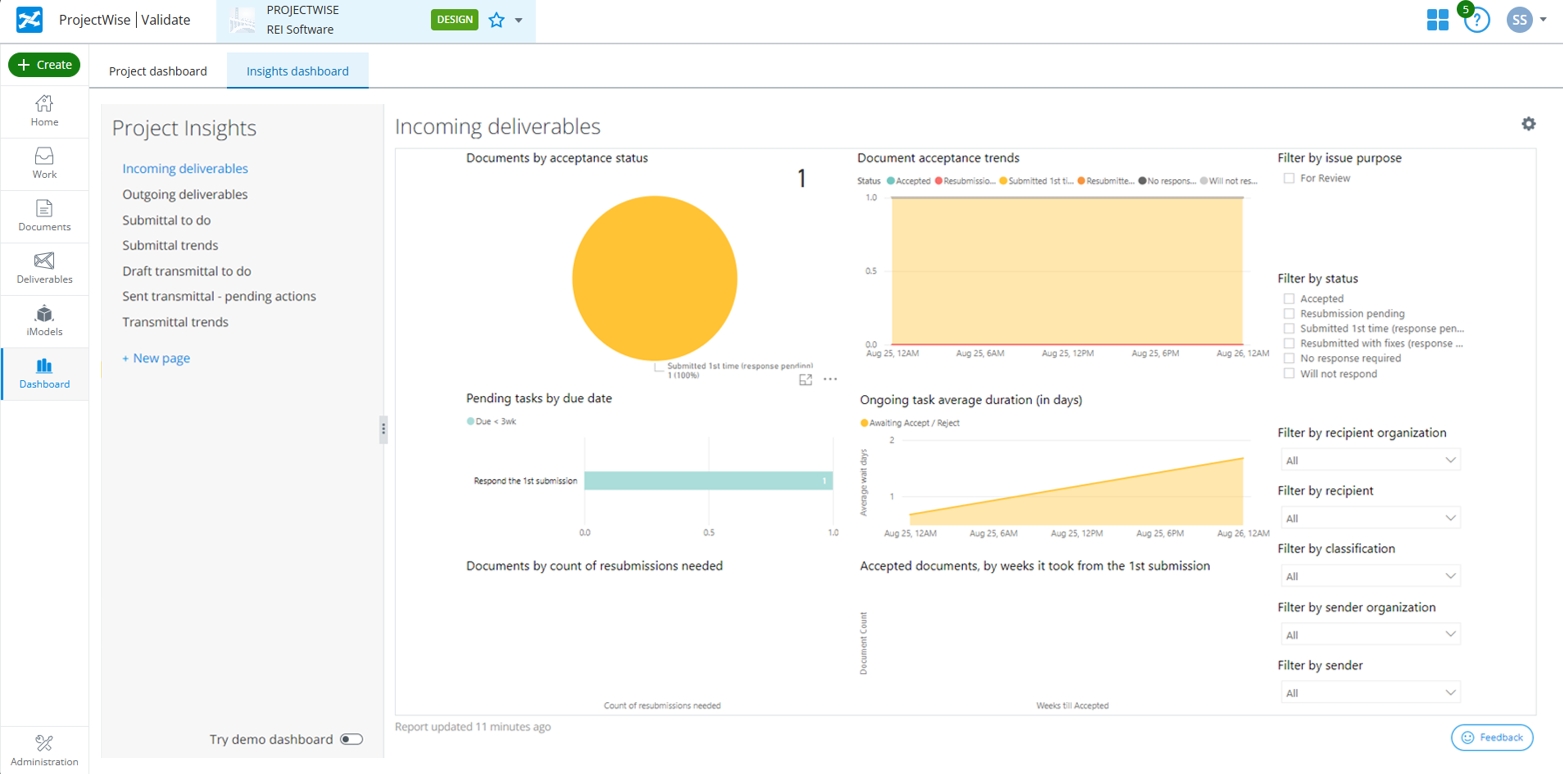Expand the project selector dropdown arrow
This screenshot has width=1563, height=774.
pos(518,21)
